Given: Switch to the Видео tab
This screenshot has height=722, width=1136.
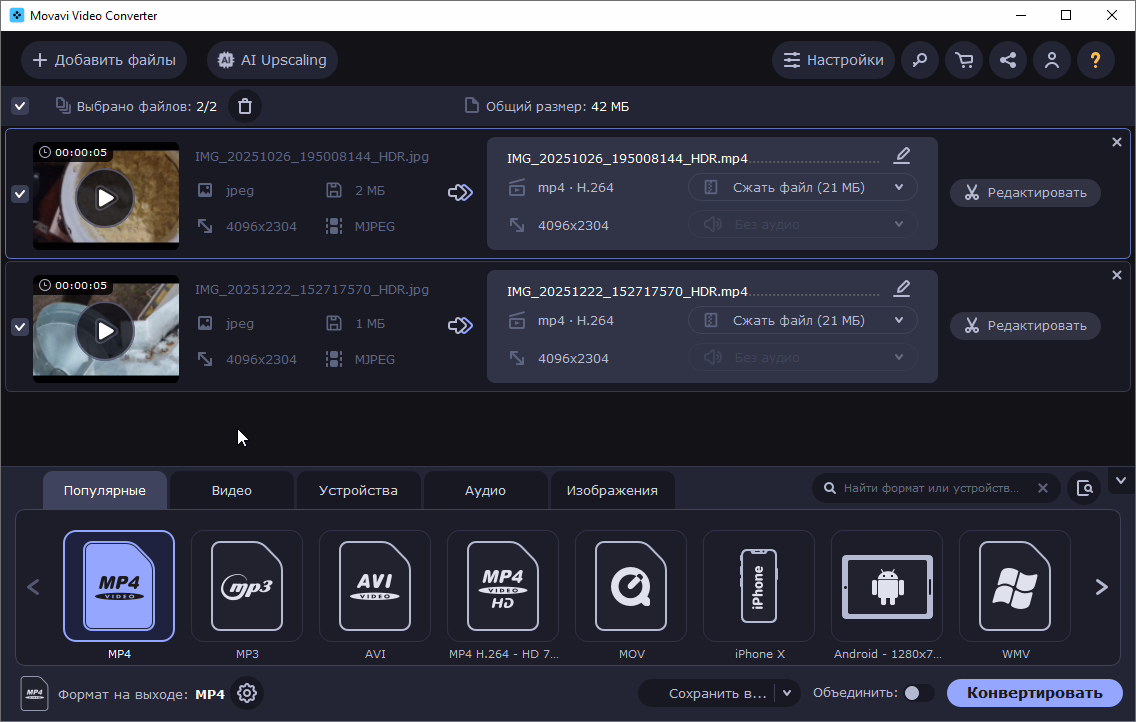Looking at the screenshot, I should 232,490.
